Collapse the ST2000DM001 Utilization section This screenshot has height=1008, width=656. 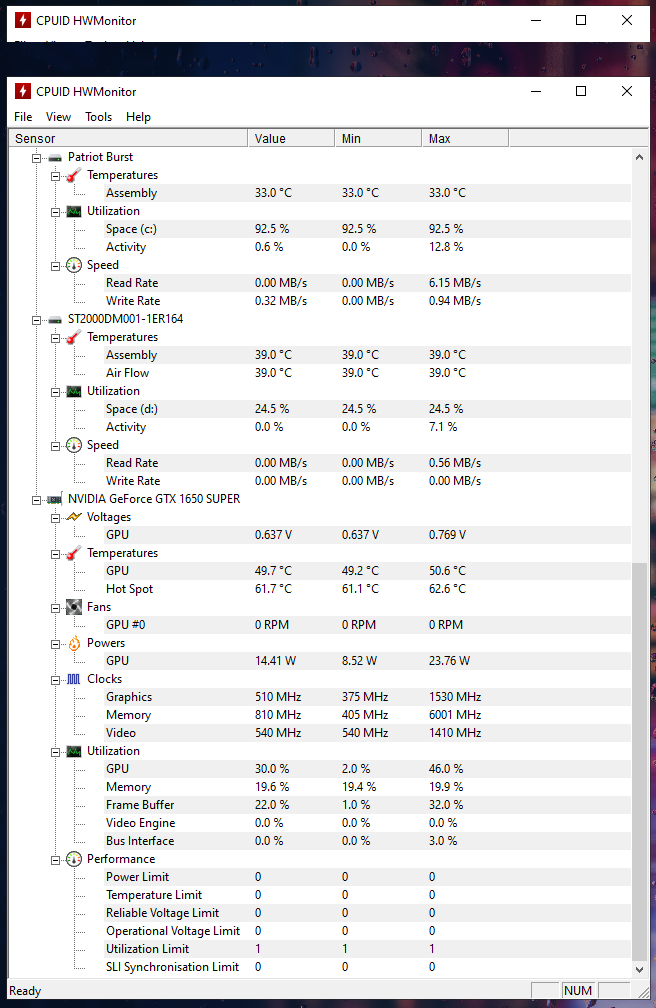tap(56, 391)
